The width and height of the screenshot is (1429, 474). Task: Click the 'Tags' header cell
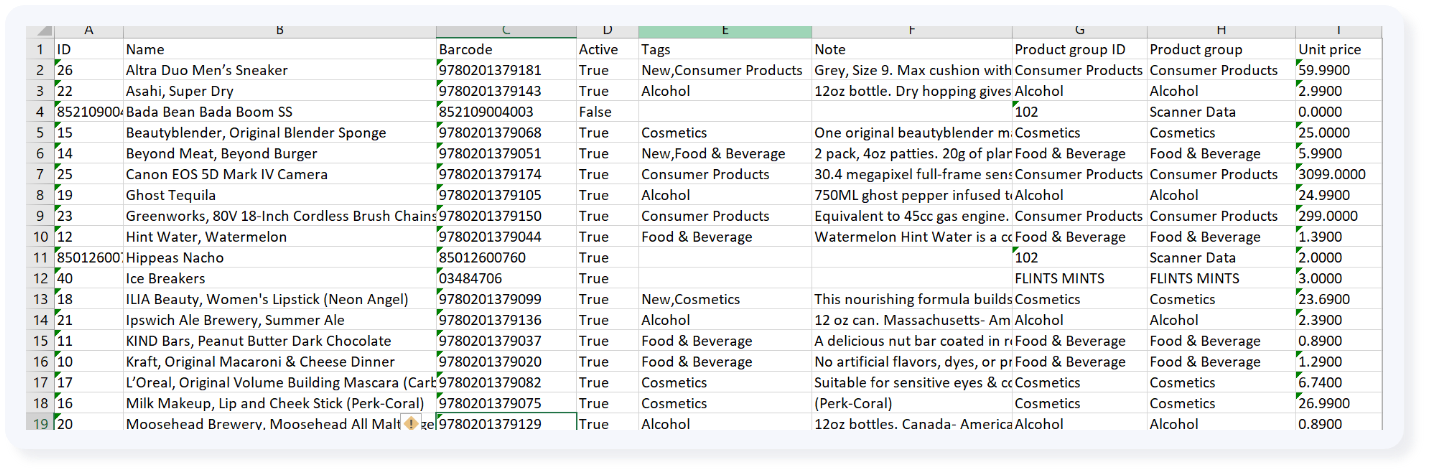pos(725,49)
